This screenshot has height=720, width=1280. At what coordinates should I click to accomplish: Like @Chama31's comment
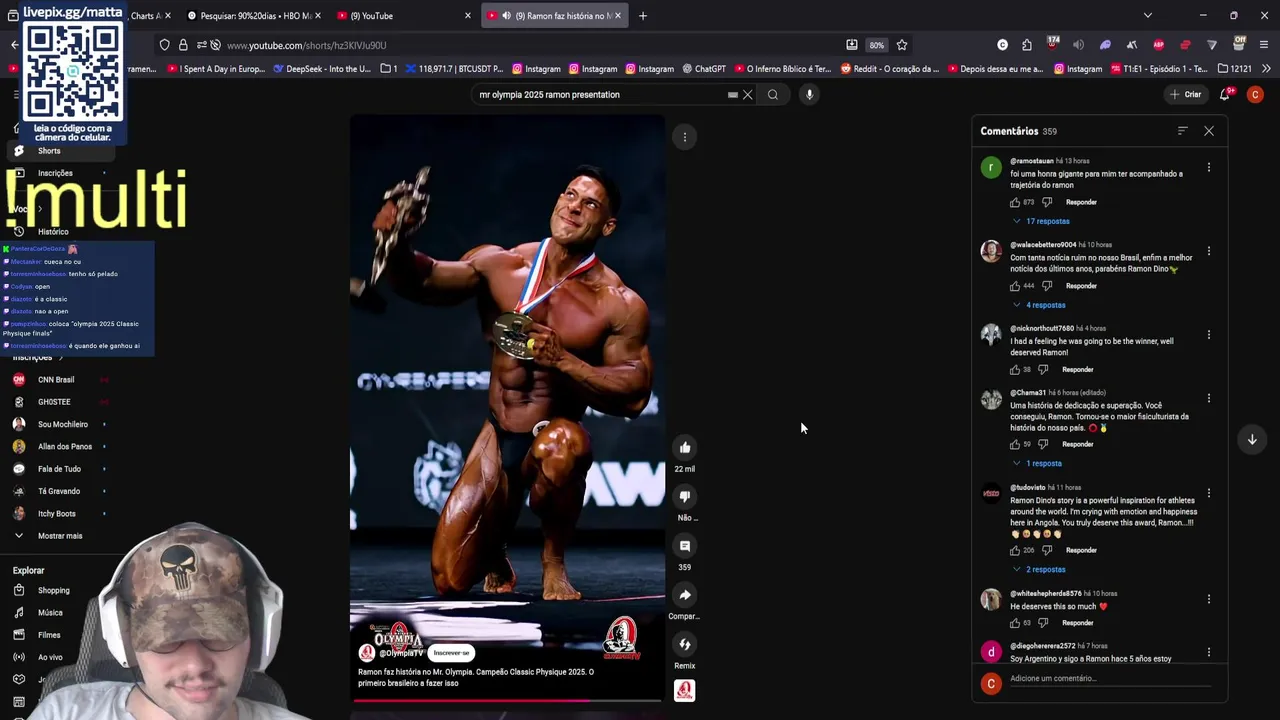[x=1016, y=444]
